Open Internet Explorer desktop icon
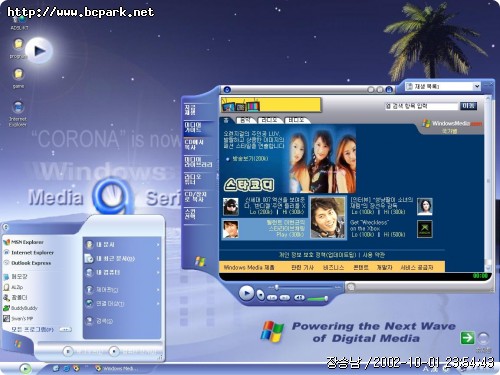 (18, 114)
